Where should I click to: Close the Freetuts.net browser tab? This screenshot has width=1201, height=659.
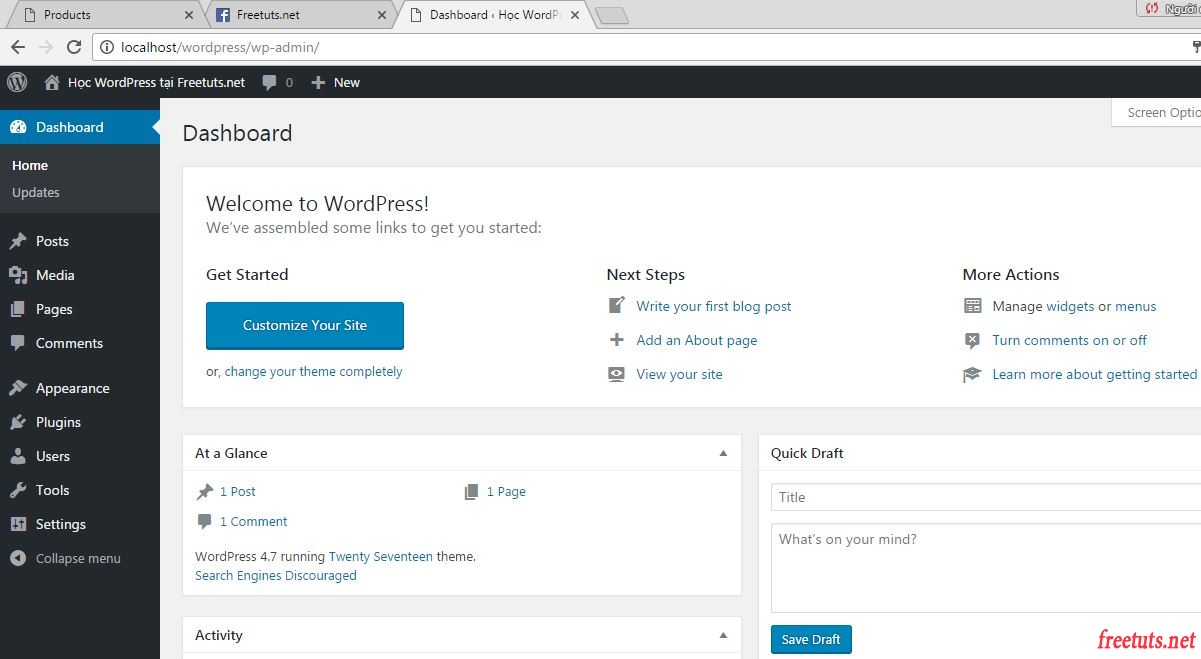(x=381, y=15)
